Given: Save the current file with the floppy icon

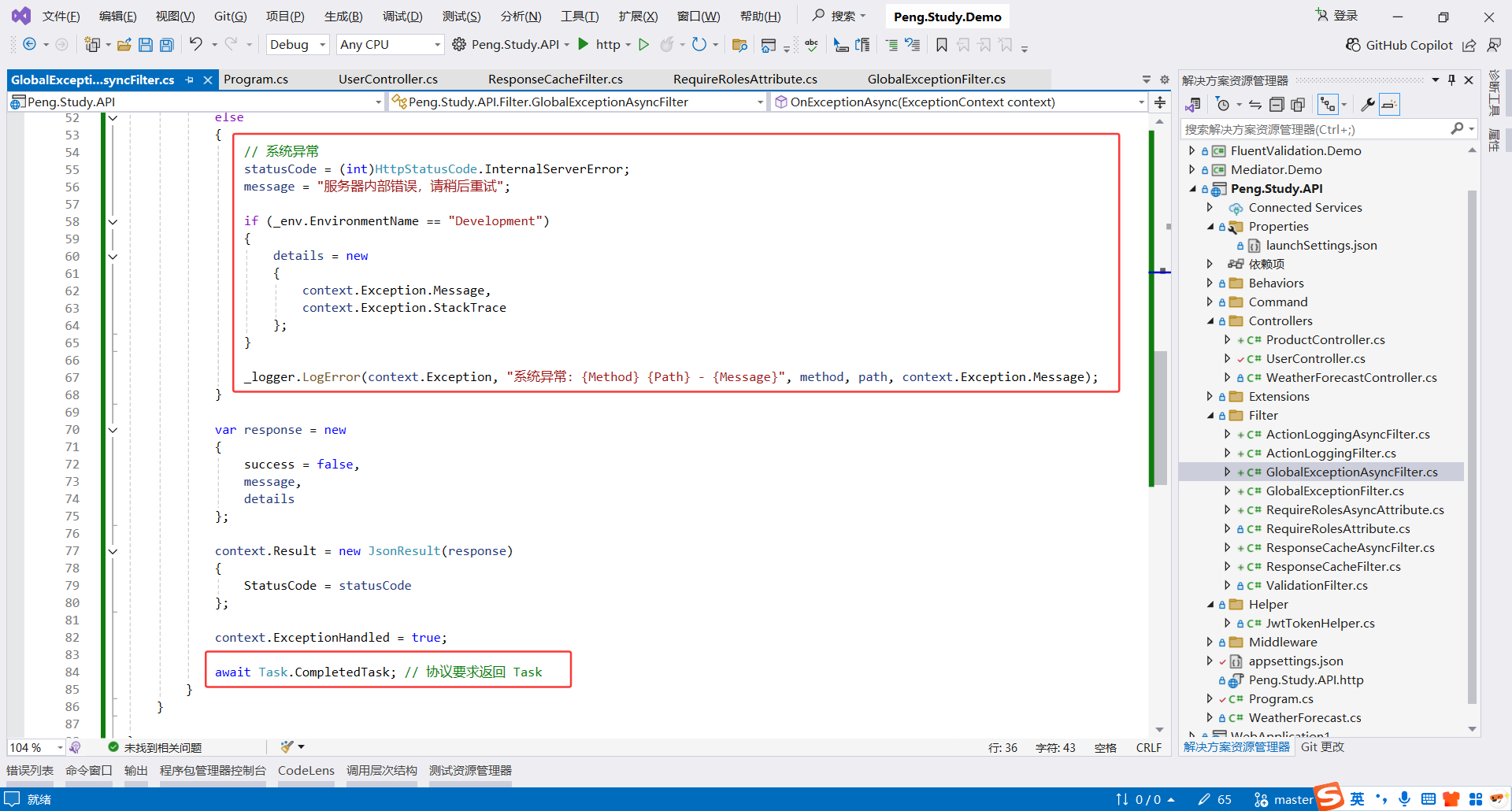Looking at the screenshot, I should [146, 45].
